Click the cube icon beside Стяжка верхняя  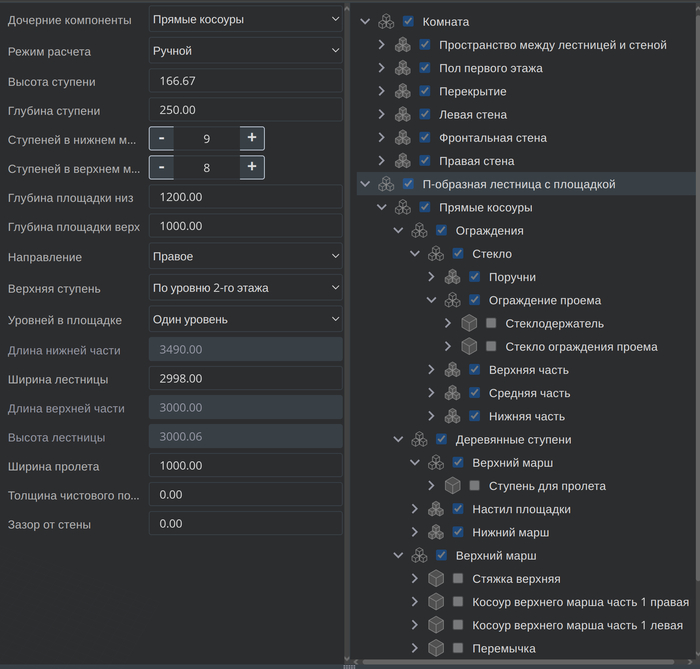tap(435, 579)
